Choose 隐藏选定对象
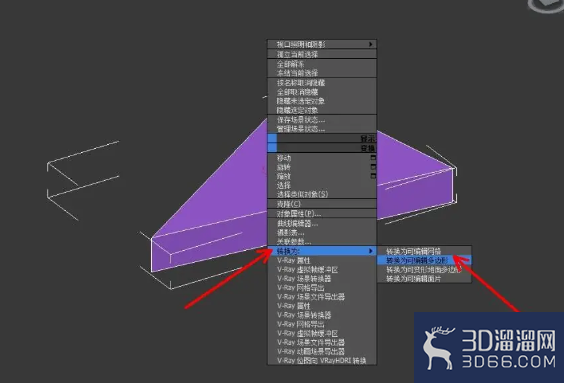The width and height of the screenshot is (564, 383). click(322, 110)
